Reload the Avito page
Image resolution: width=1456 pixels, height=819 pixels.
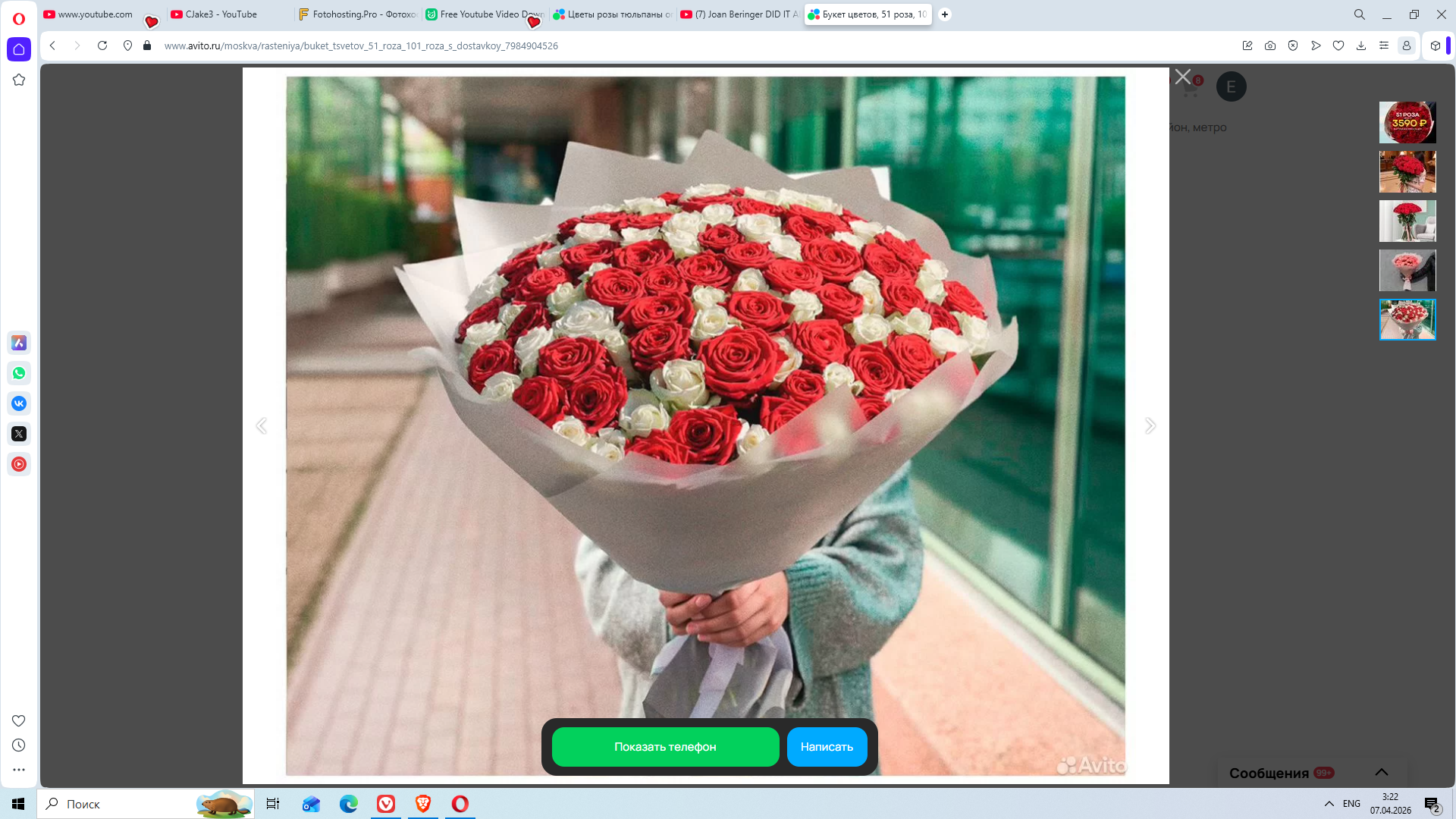click(102, 45)
